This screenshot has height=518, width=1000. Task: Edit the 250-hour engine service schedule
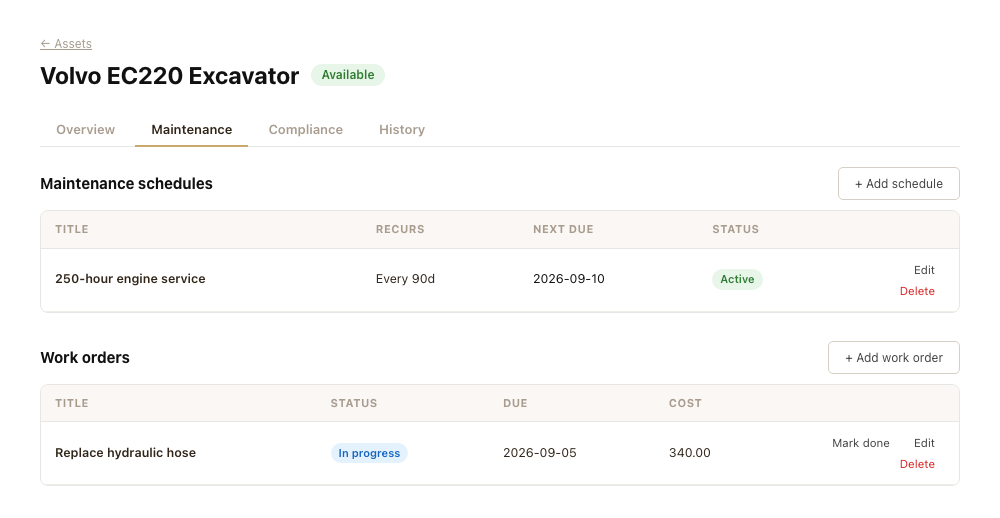point(924,270)
